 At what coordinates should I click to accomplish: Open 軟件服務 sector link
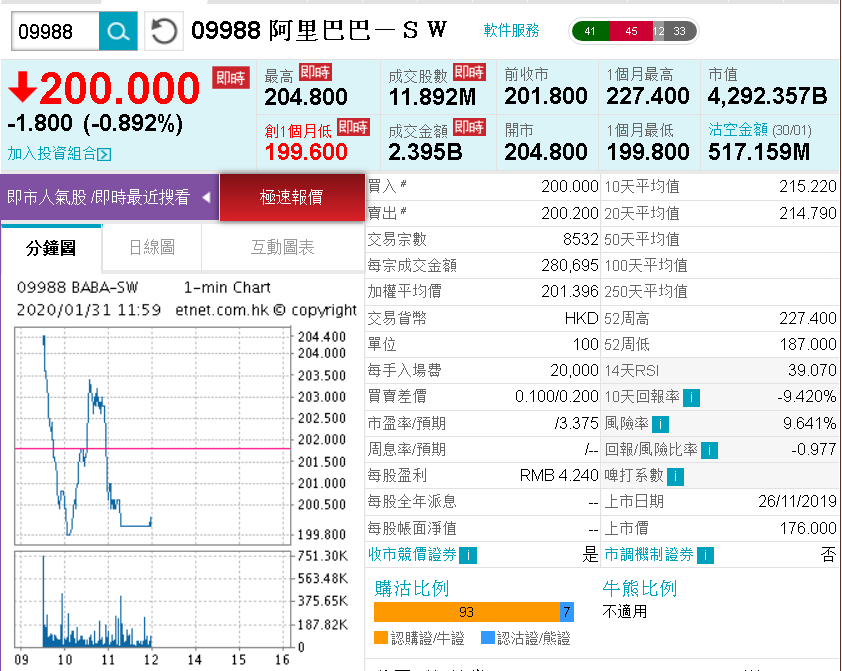point(511,31)
